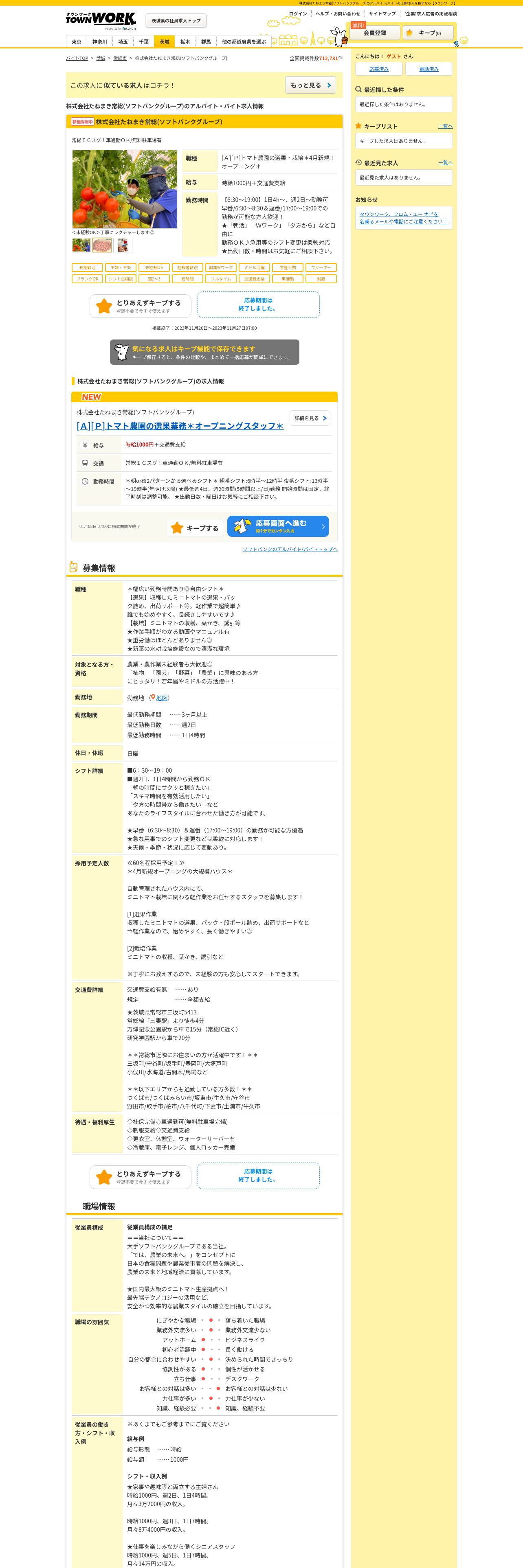The height and width of the screenshot is (1568, 523).
Task: Open ヘルプ・お問い合わせ link
Action: point(338,13)
